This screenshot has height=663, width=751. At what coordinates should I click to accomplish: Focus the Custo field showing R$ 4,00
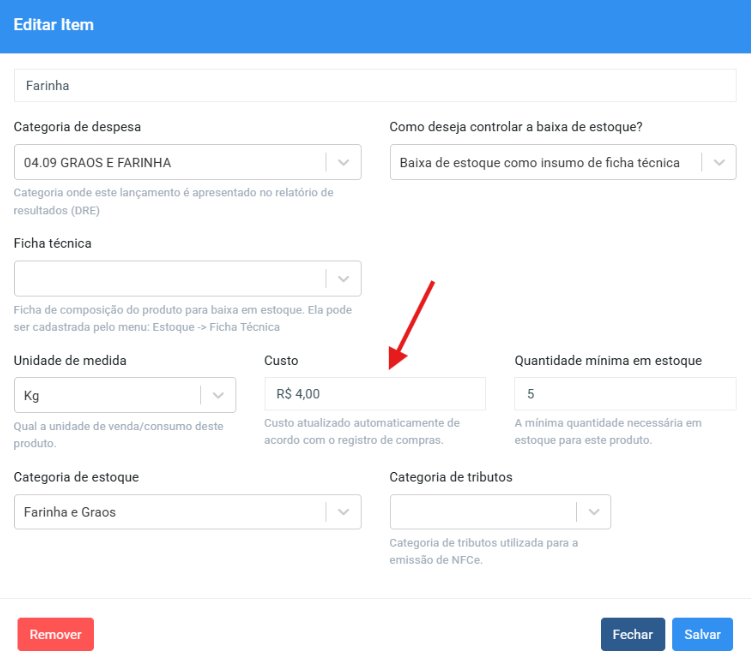375,394
